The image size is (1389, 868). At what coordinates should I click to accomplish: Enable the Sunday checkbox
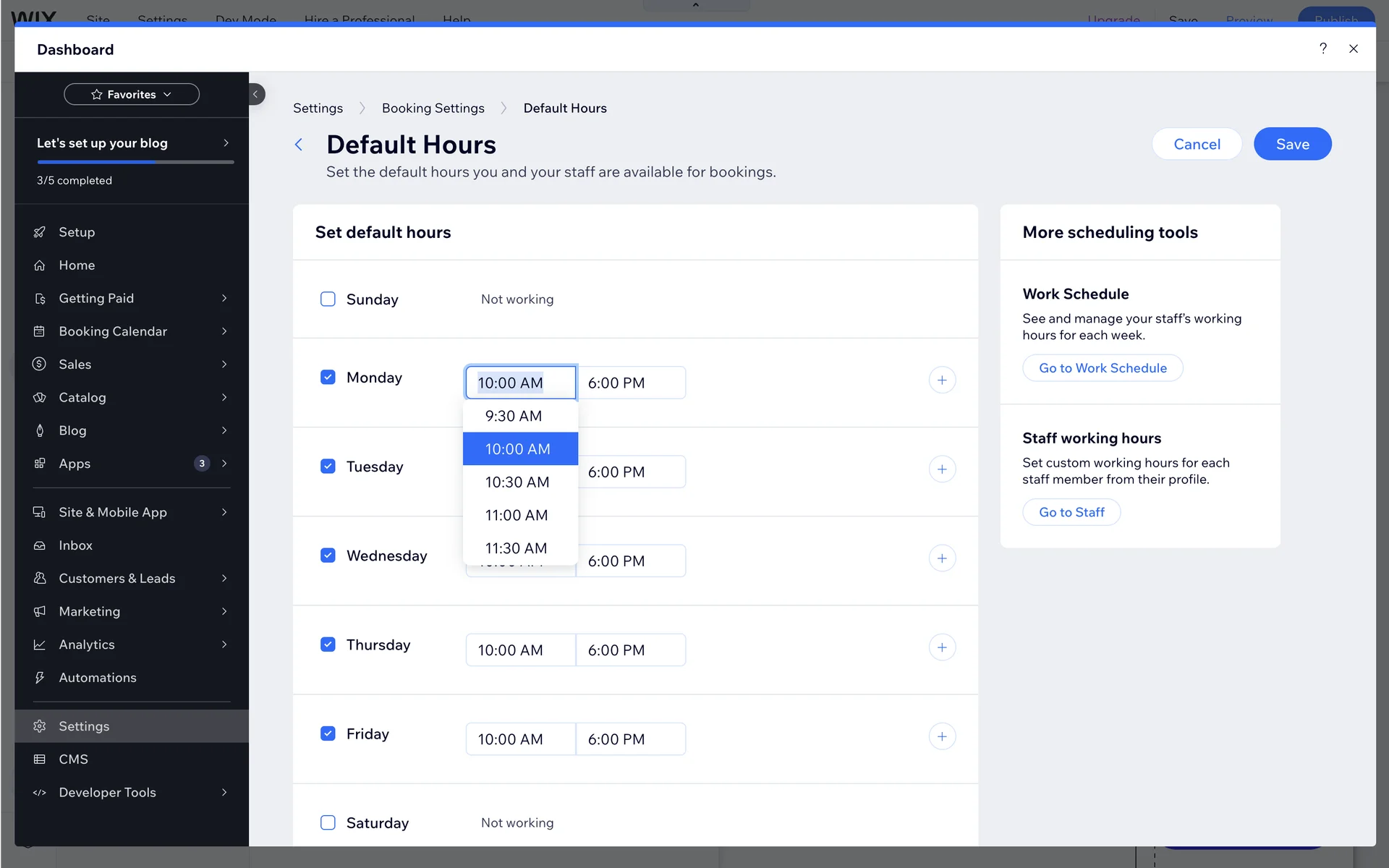(x=328, y=299)
